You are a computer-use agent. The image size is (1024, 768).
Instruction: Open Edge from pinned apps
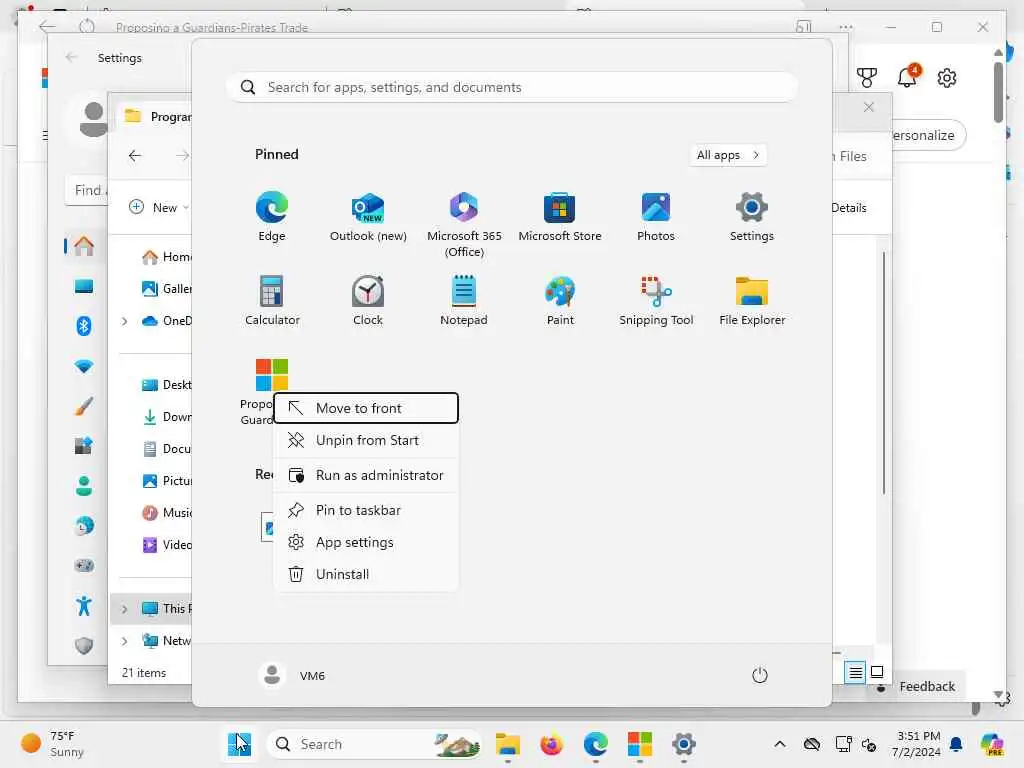(272, 217)
